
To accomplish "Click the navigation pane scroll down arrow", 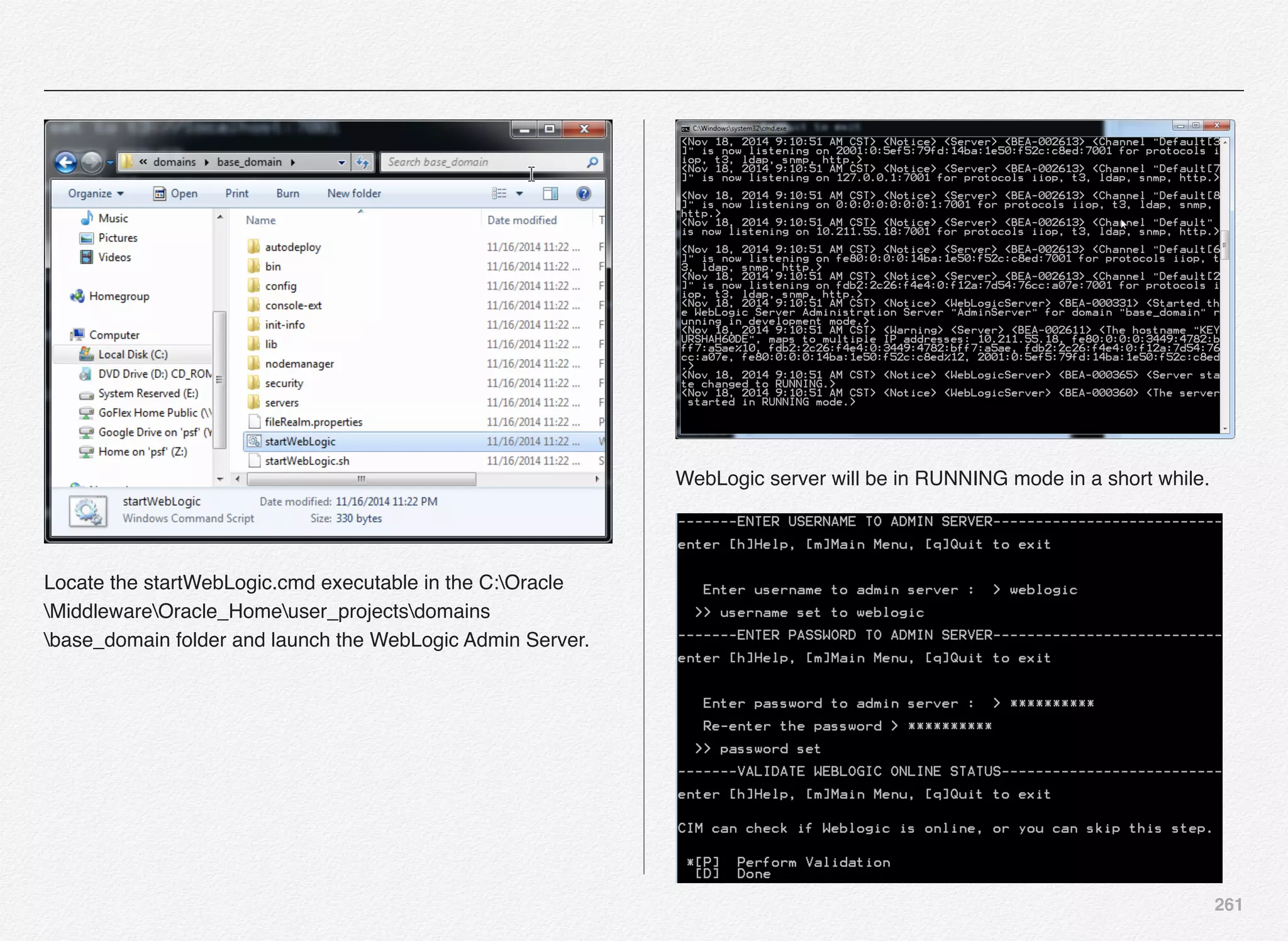I will (220, 479).
